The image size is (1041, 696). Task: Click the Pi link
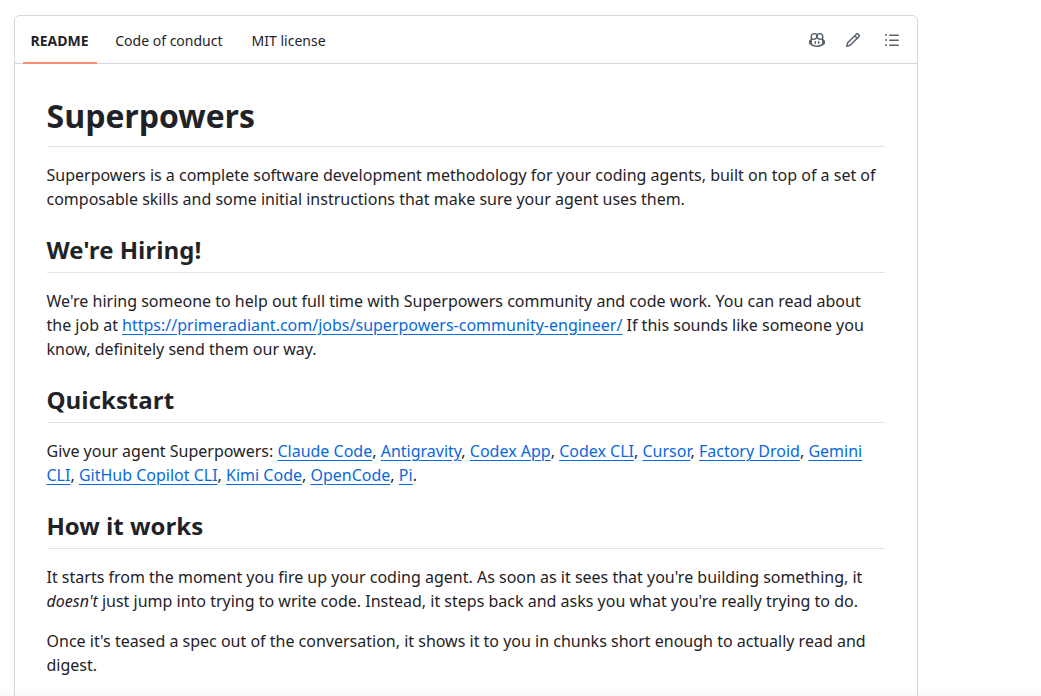406,476
